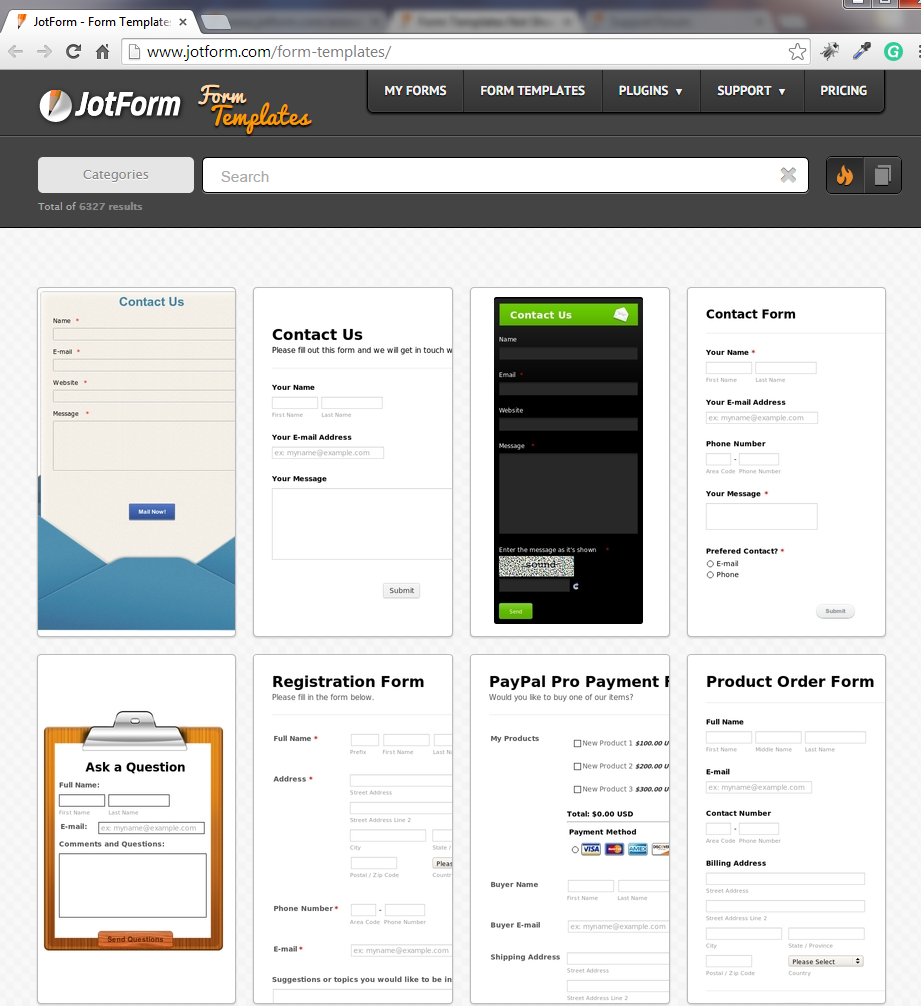The height and width of the screenshot is (1006, 921).
Task: Click Submit on white Contact Us form
Action: pos(401,590)
